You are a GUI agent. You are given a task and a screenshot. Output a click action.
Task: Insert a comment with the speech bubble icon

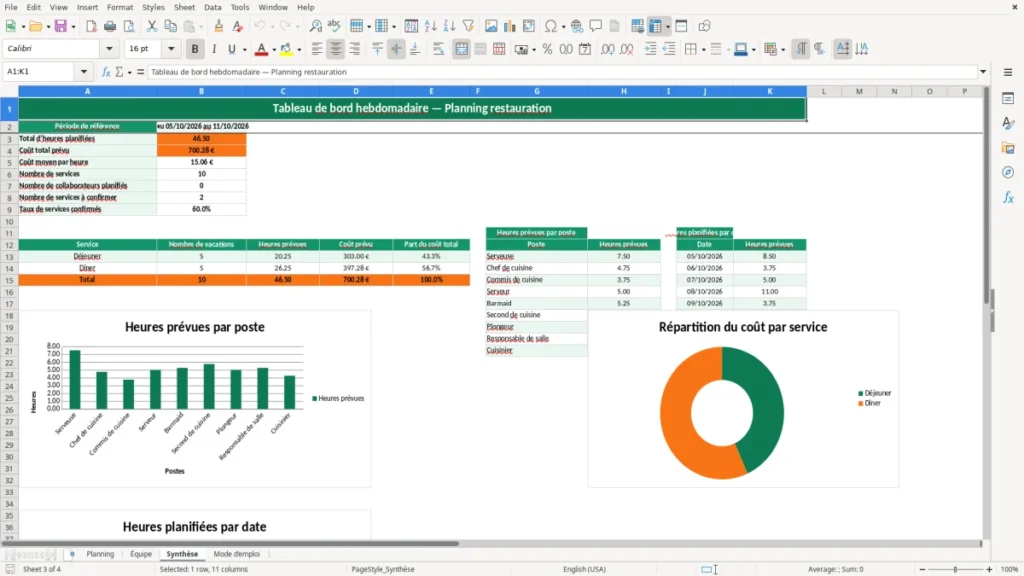point(596,26)
